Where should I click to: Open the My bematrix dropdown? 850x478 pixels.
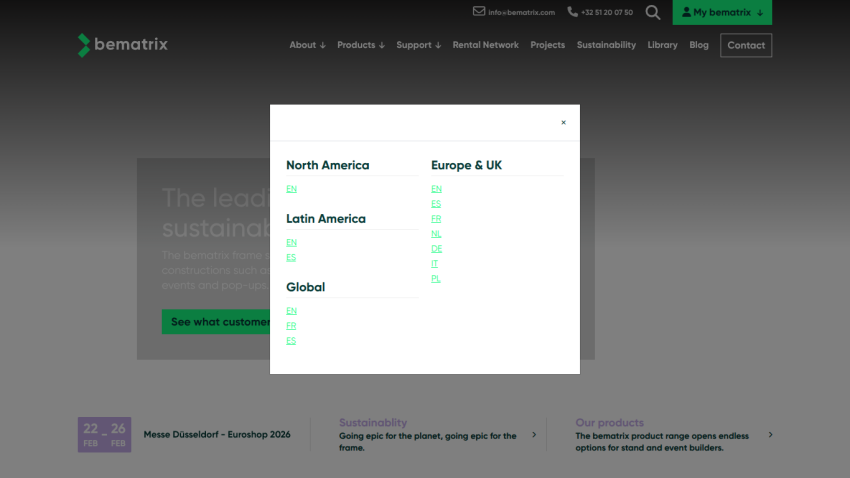pyautogui.click(x=722, y=12)
